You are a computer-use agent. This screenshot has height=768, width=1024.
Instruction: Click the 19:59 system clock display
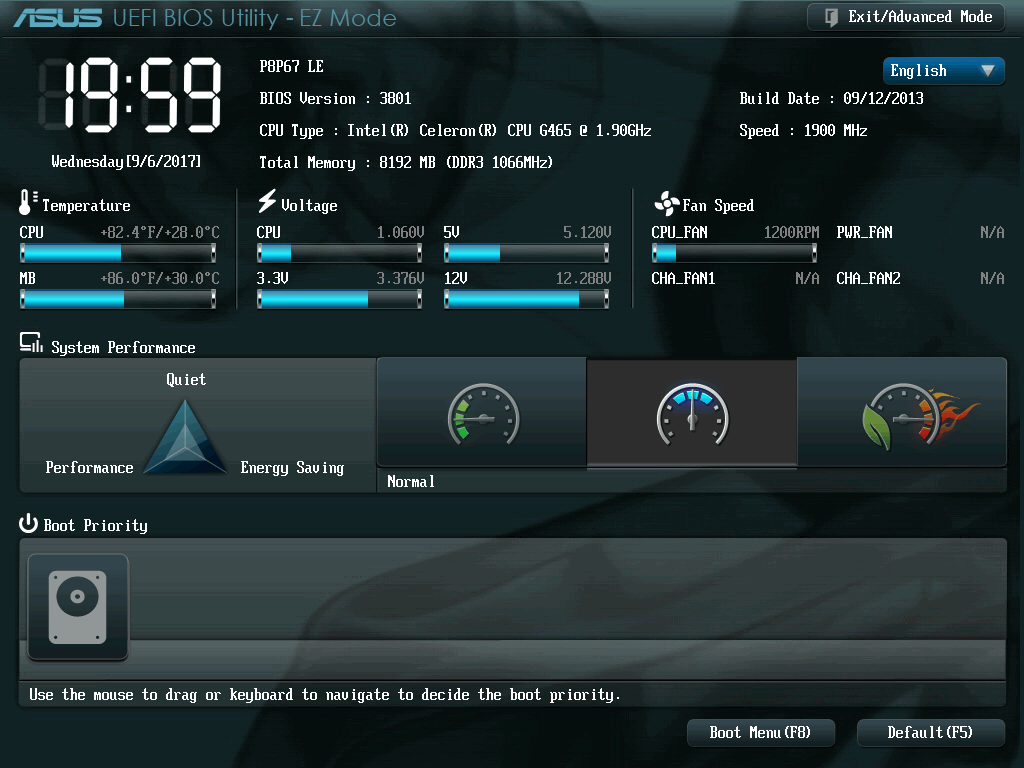pyautogui.click(x=130, y=95)
